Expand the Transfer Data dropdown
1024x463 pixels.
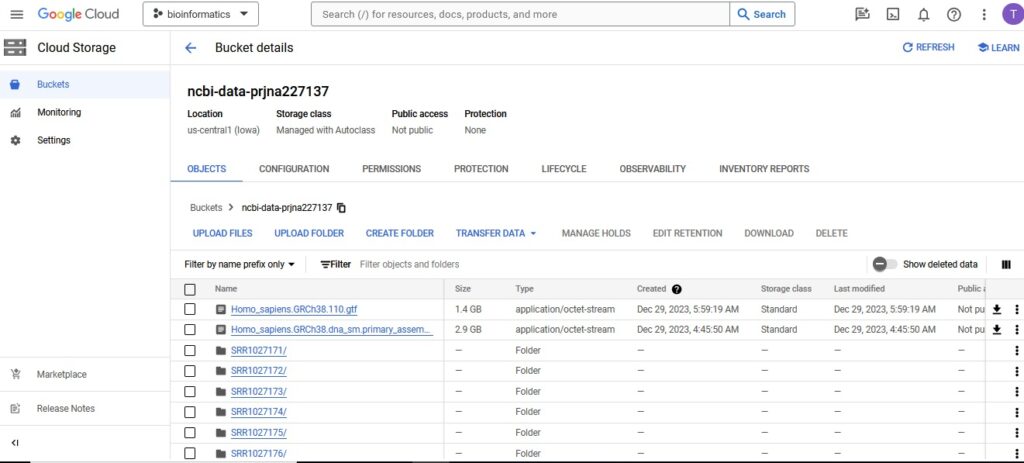[x=496, y=233]
